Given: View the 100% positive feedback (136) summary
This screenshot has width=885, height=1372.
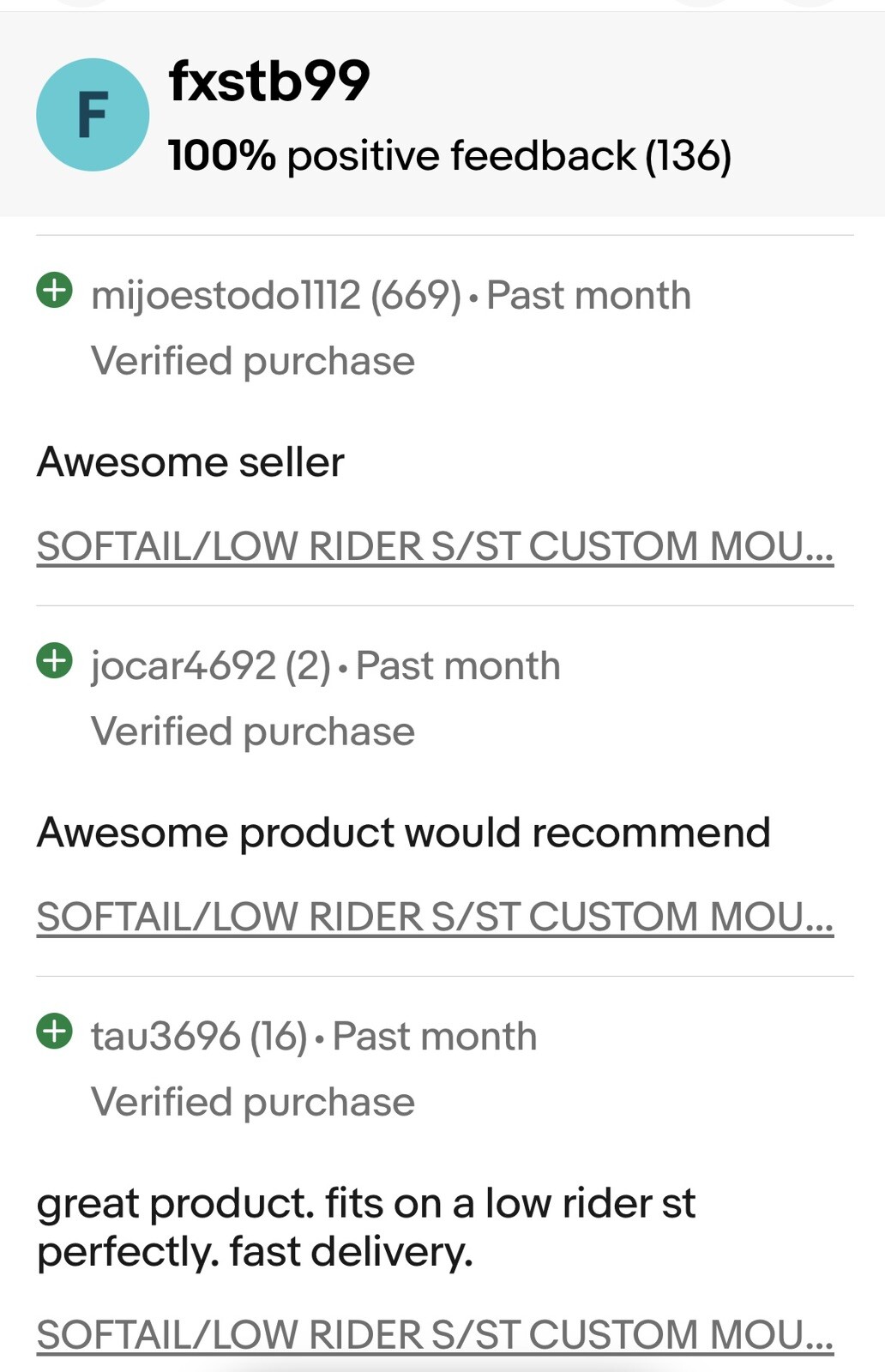Looking at the screenshot, I should (x=449, y=156).
